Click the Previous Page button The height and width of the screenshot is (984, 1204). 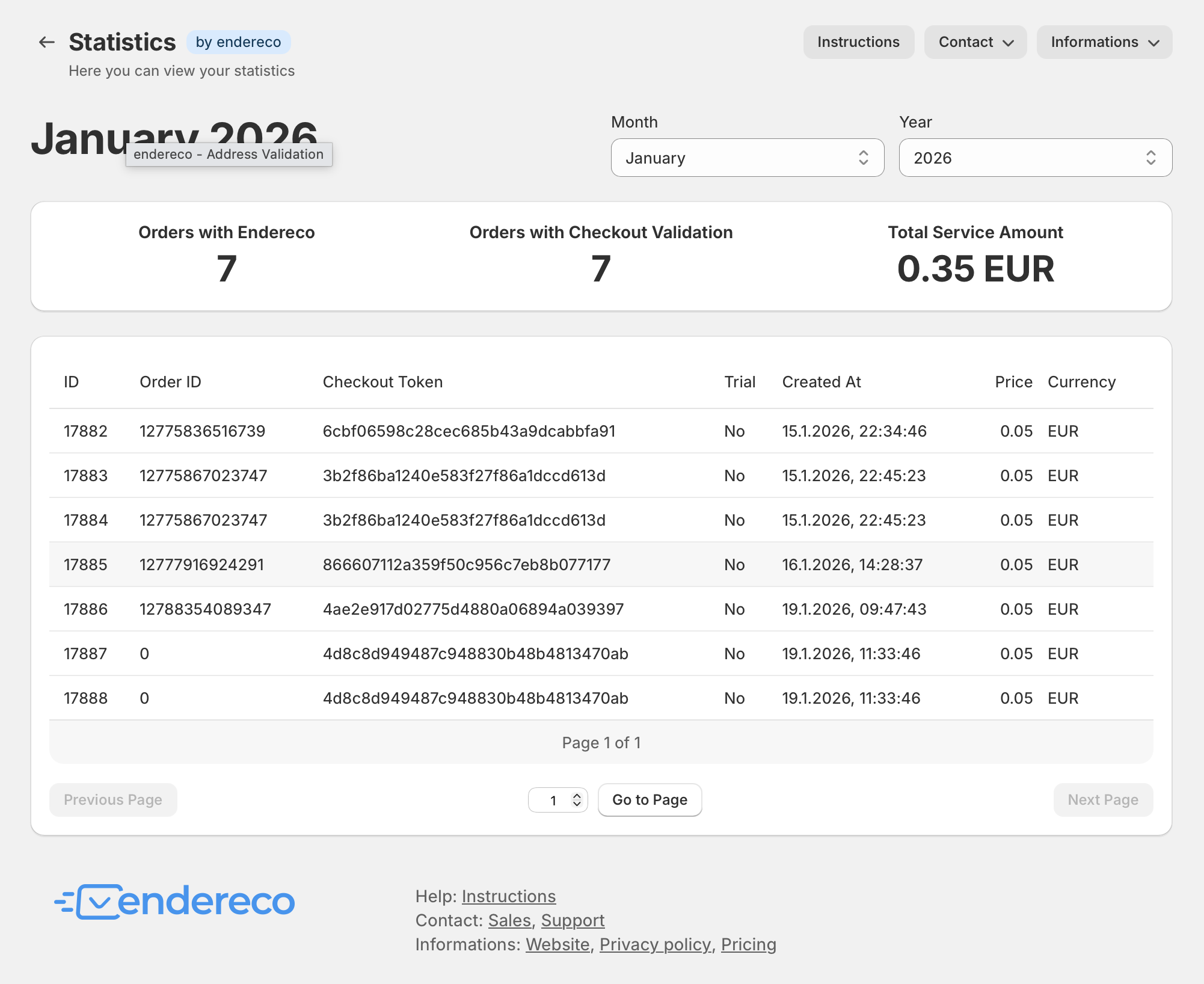click(113, 800)
